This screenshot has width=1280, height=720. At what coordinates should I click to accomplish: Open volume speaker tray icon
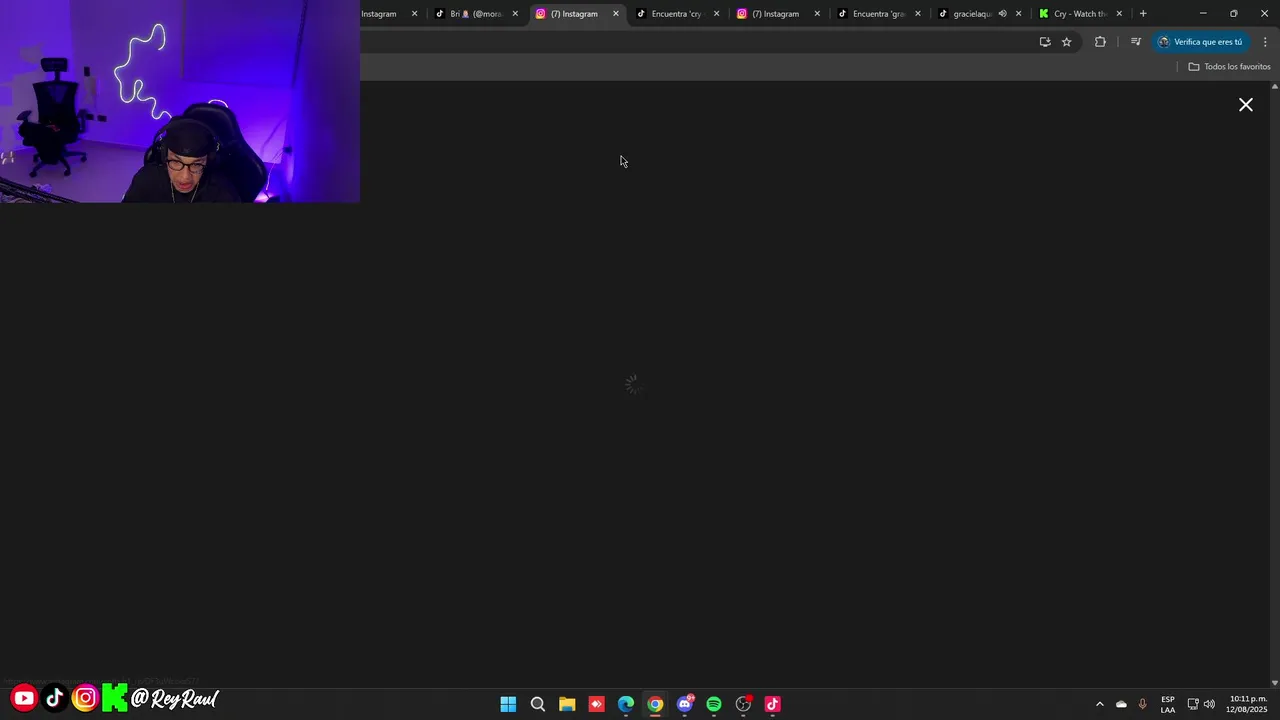pos(1209,704)
